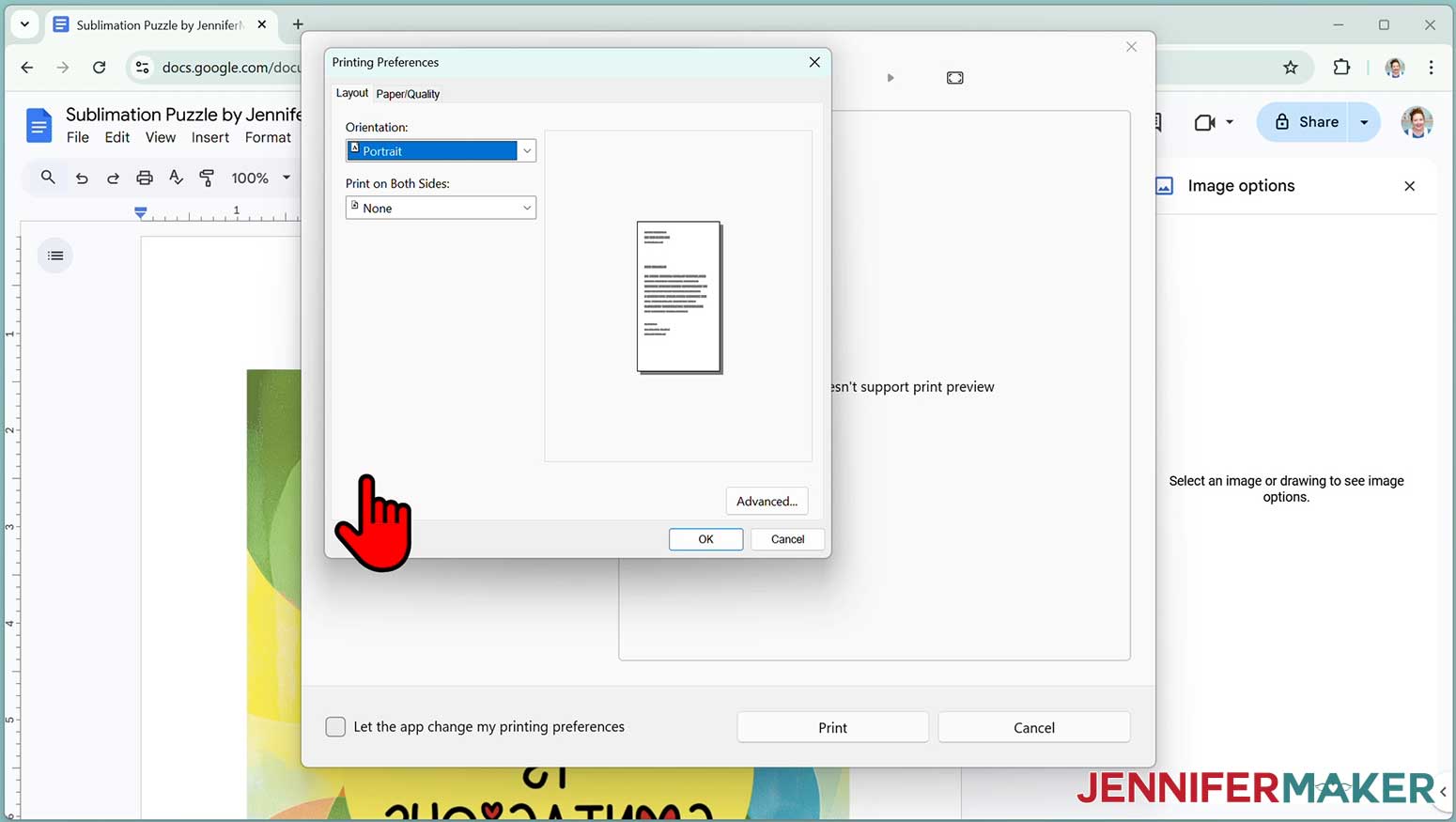Redo action using the toolbar arrow

click(113, 178)
